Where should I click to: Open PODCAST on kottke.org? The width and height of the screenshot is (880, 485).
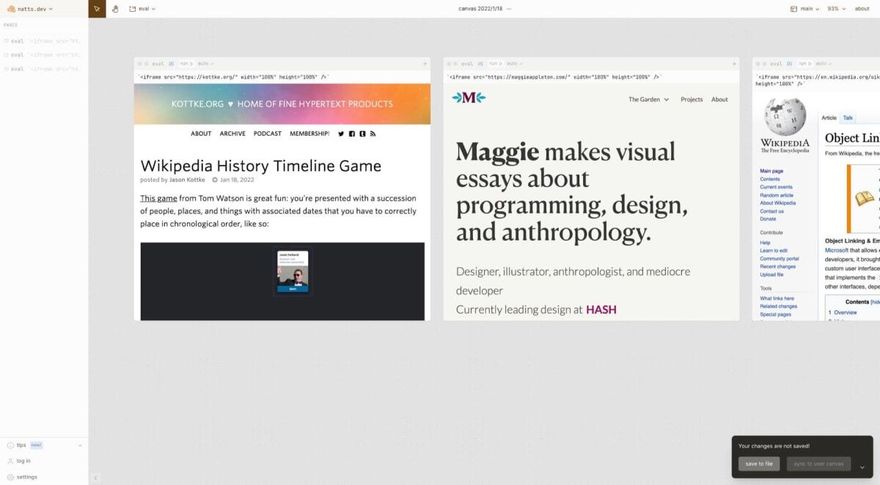pos(268,134)
